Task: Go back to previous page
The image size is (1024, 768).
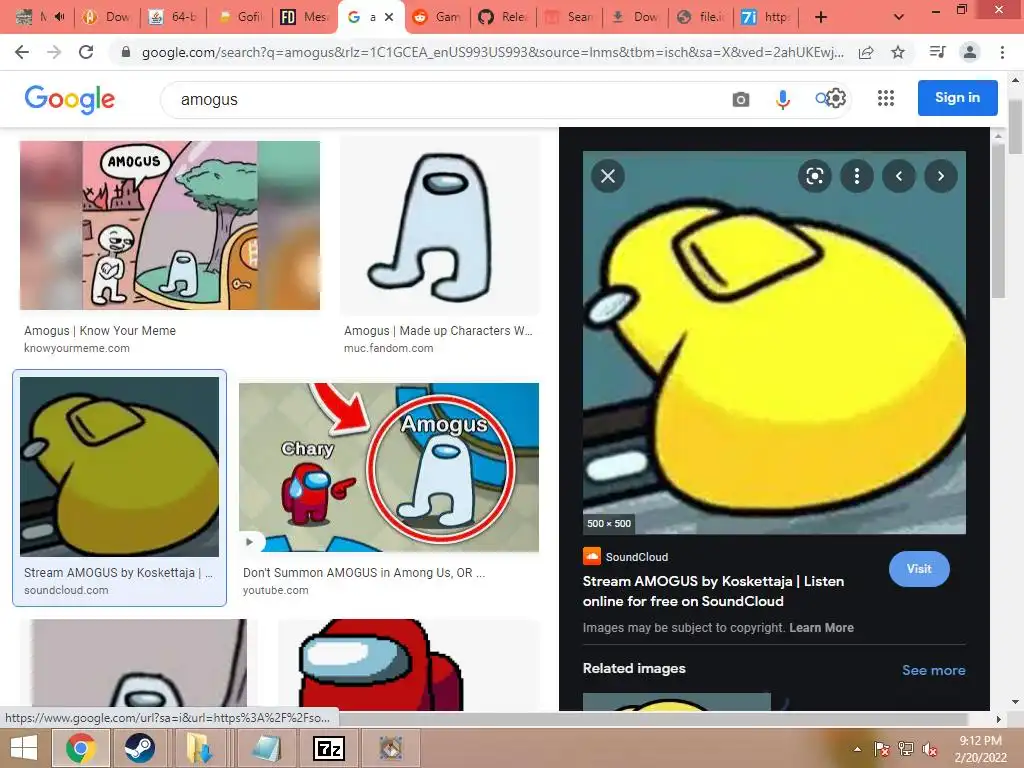Action: click(22, 52)
